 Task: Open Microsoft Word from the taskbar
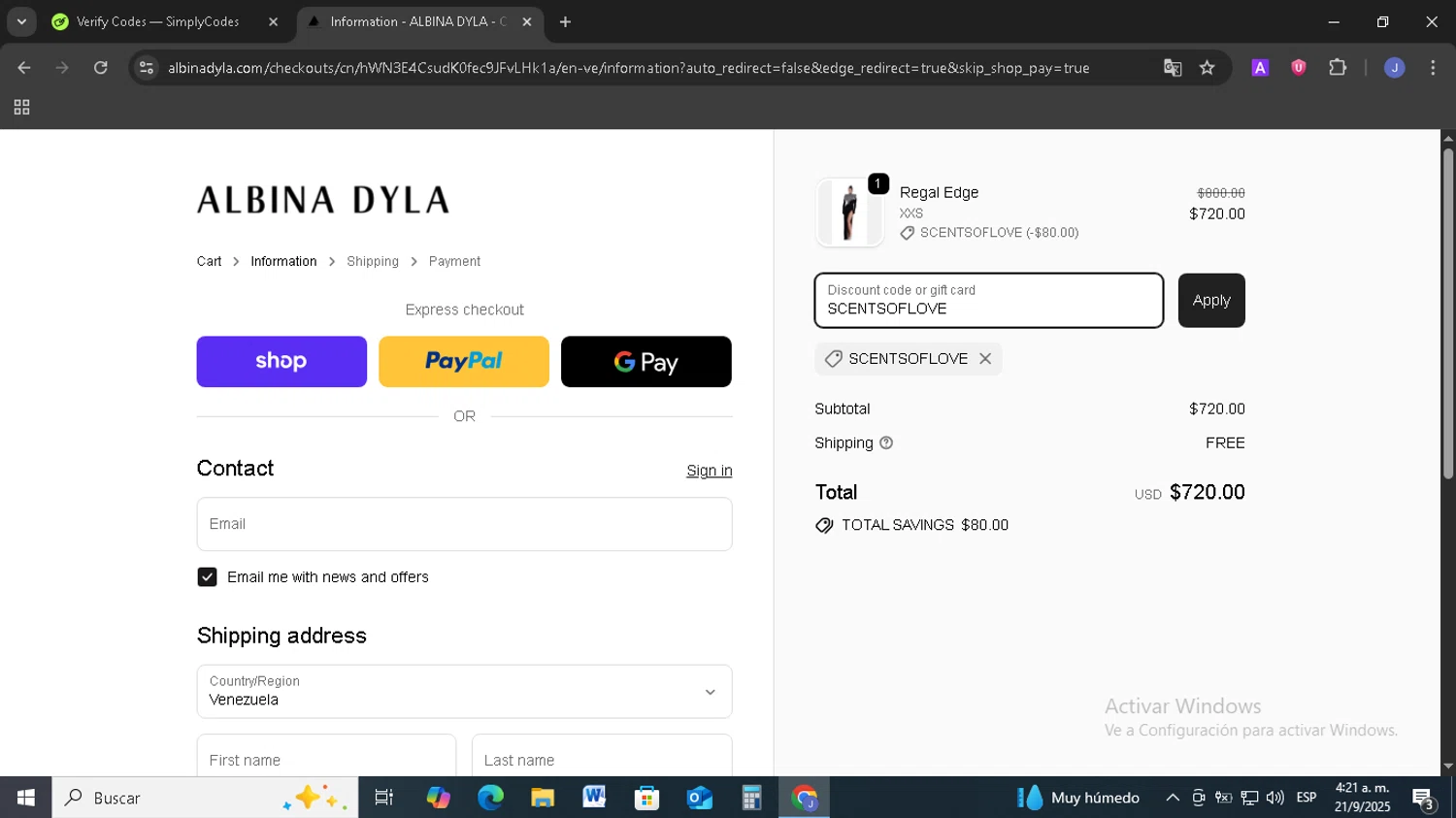pos(595,798)
